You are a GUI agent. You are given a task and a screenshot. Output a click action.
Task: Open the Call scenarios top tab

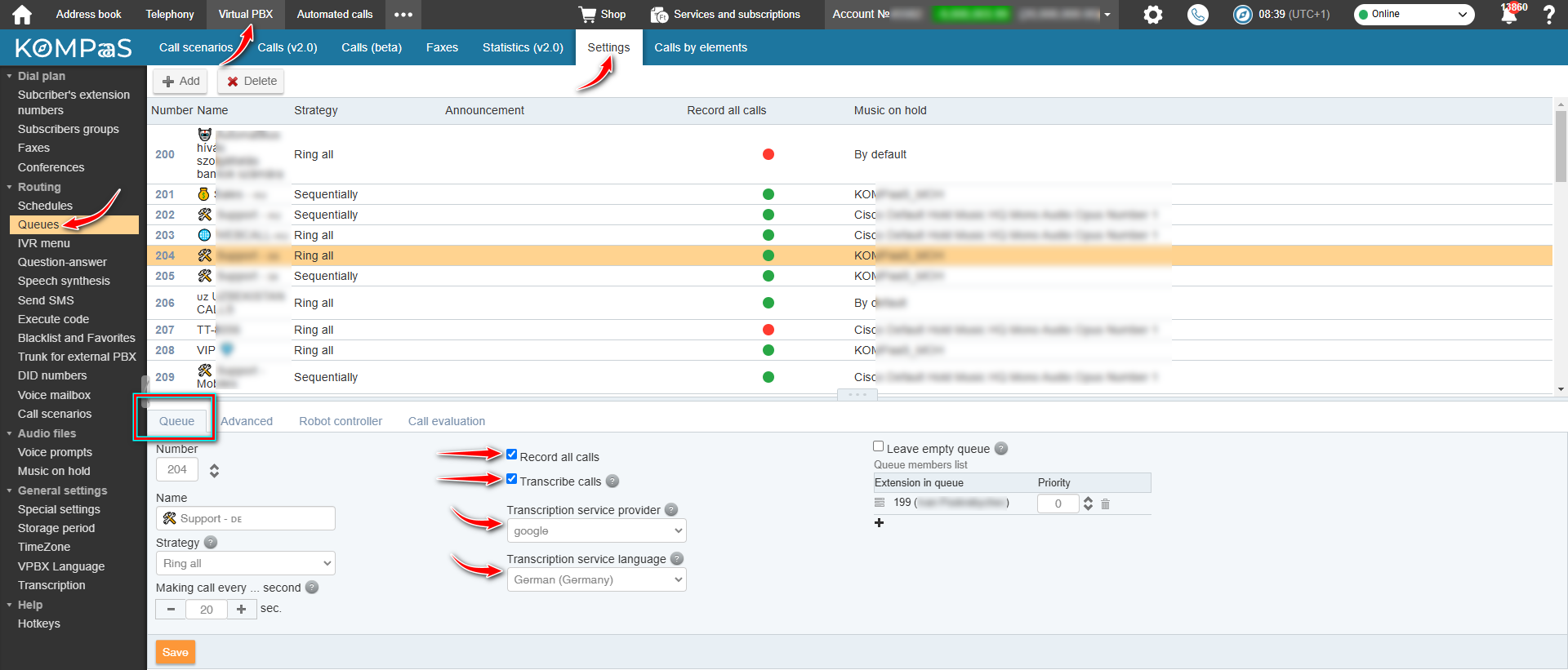point(196,47)
